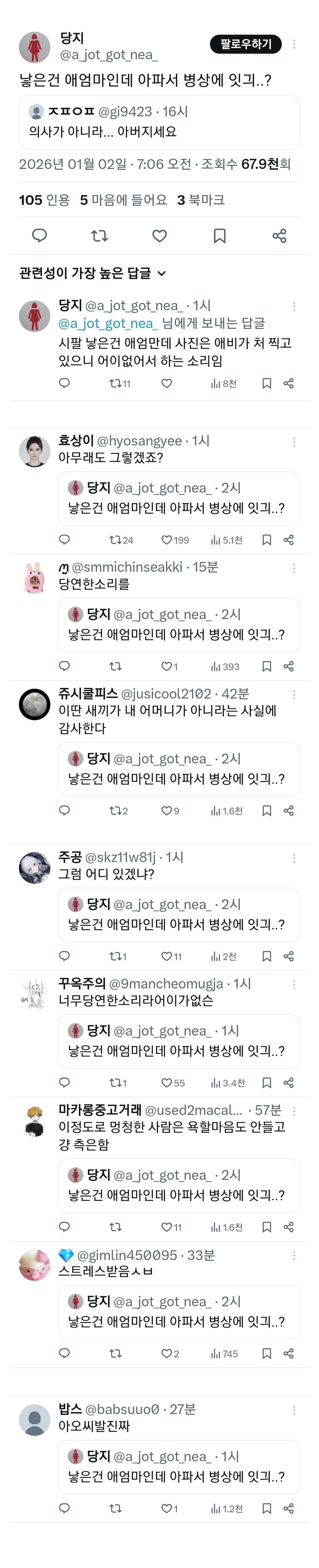The height and width of the screenshot is (1568, 319).
Task: Click the 팔로우하기 follow button
Action: (x=245, y=44)
